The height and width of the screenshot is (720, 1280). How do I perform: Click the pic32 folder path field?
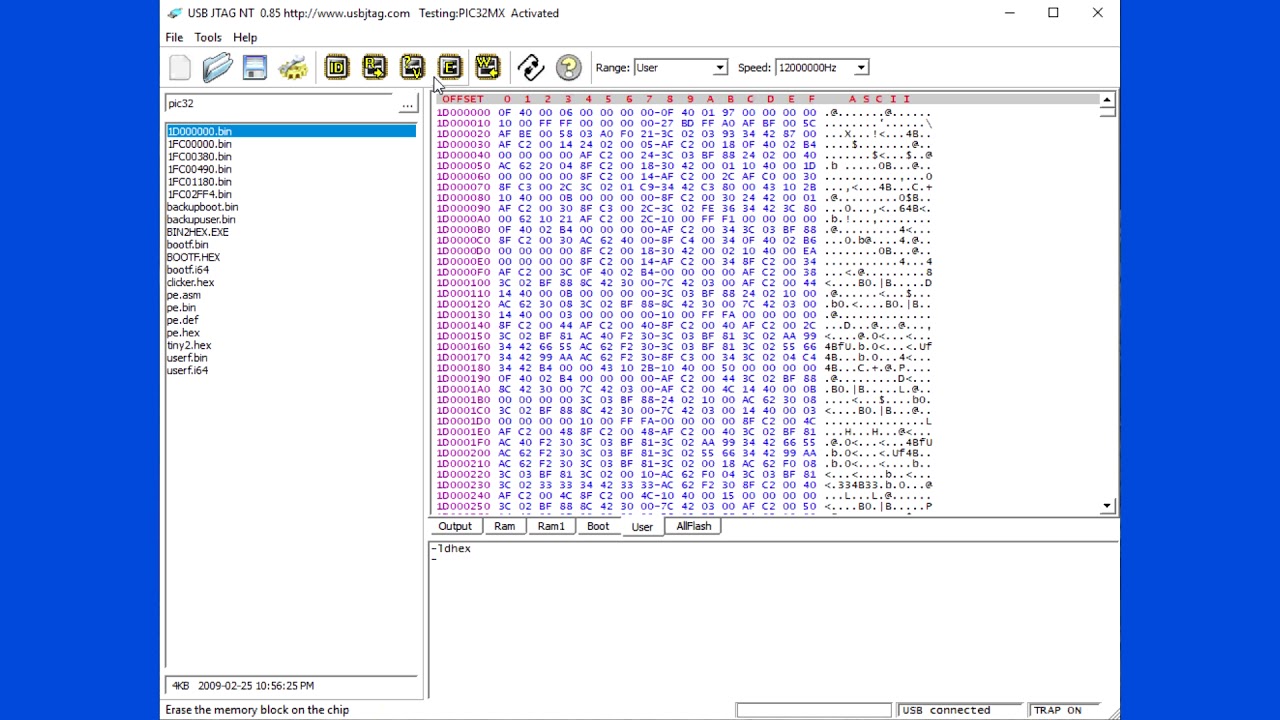(281, 104)
